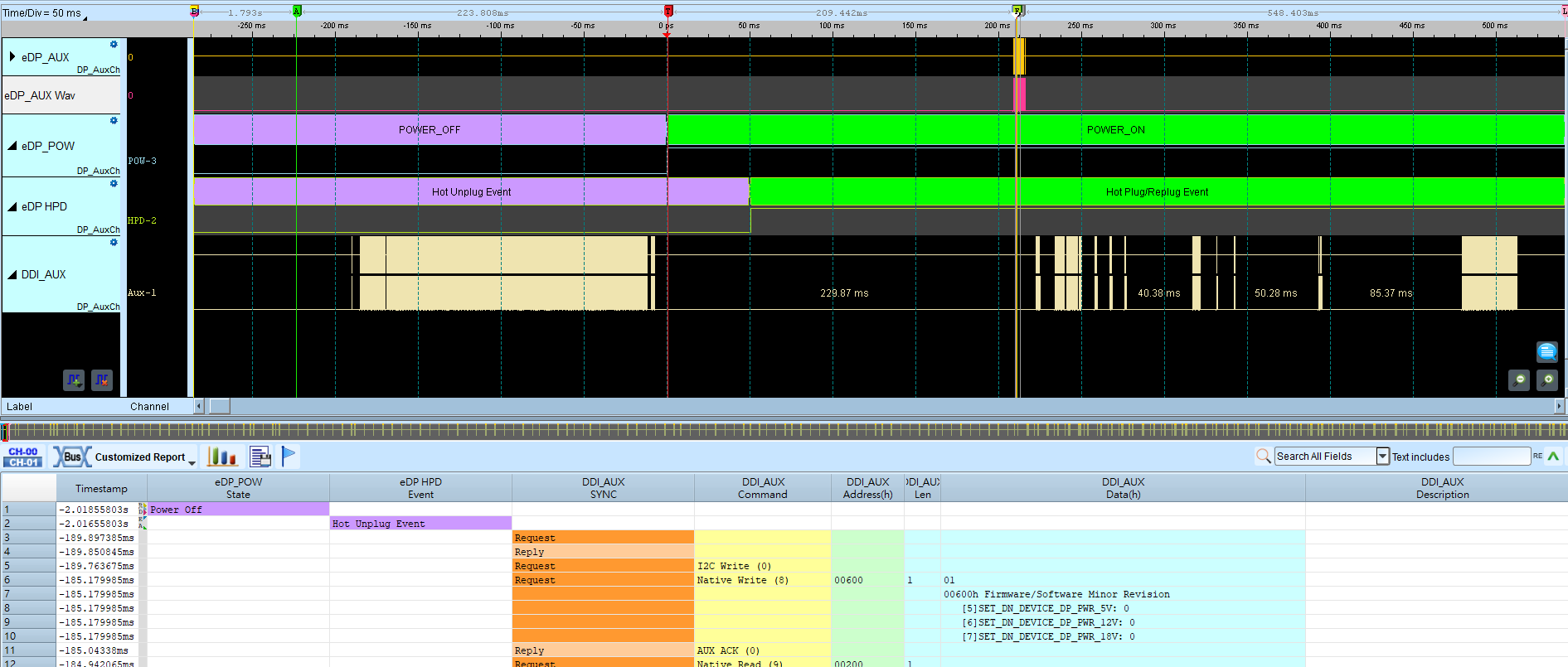Click the blue flag marker icon

[x=289, y=457]
